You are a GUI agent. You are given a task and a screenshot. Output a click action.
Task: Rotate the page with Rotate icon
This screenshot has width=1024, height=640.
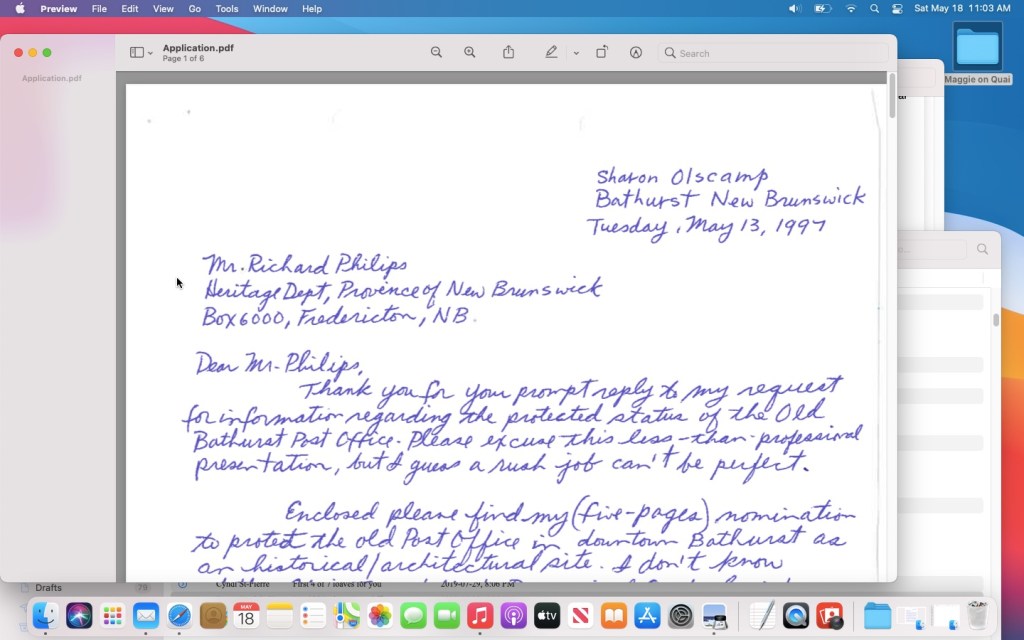(602, 52)
